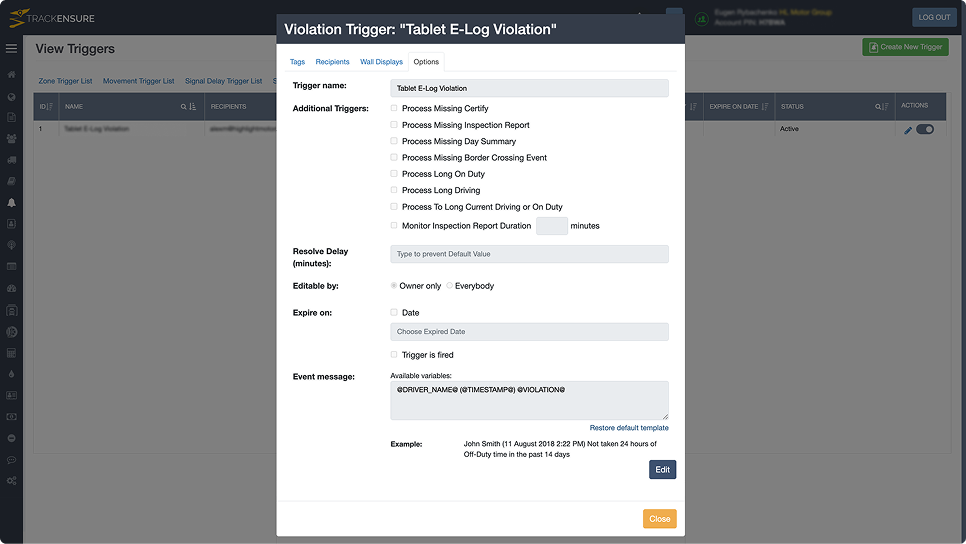The width and height of the screenshot is (966, 544).
Task: Open the Movement Trigger List tab
Action: pyautogui.click(x=139, y=81)
